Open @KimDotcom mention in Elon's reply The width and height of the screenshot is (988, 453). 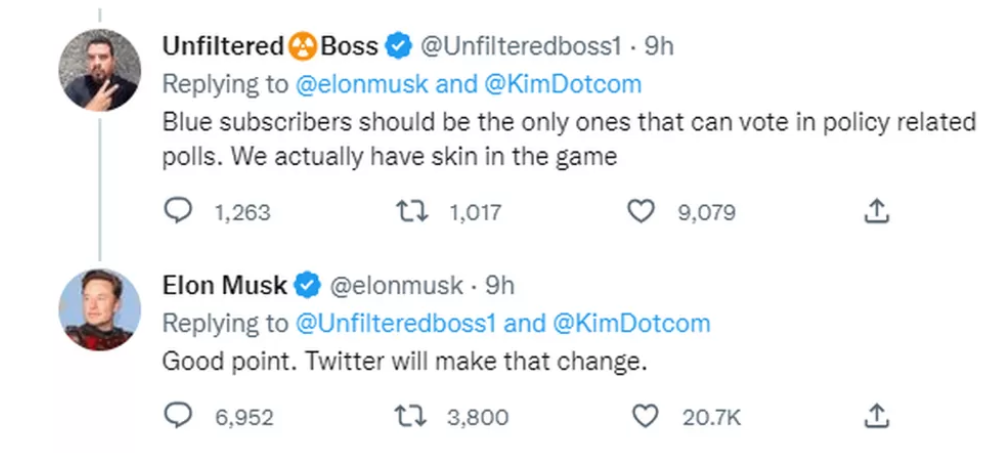pos(631,323)
